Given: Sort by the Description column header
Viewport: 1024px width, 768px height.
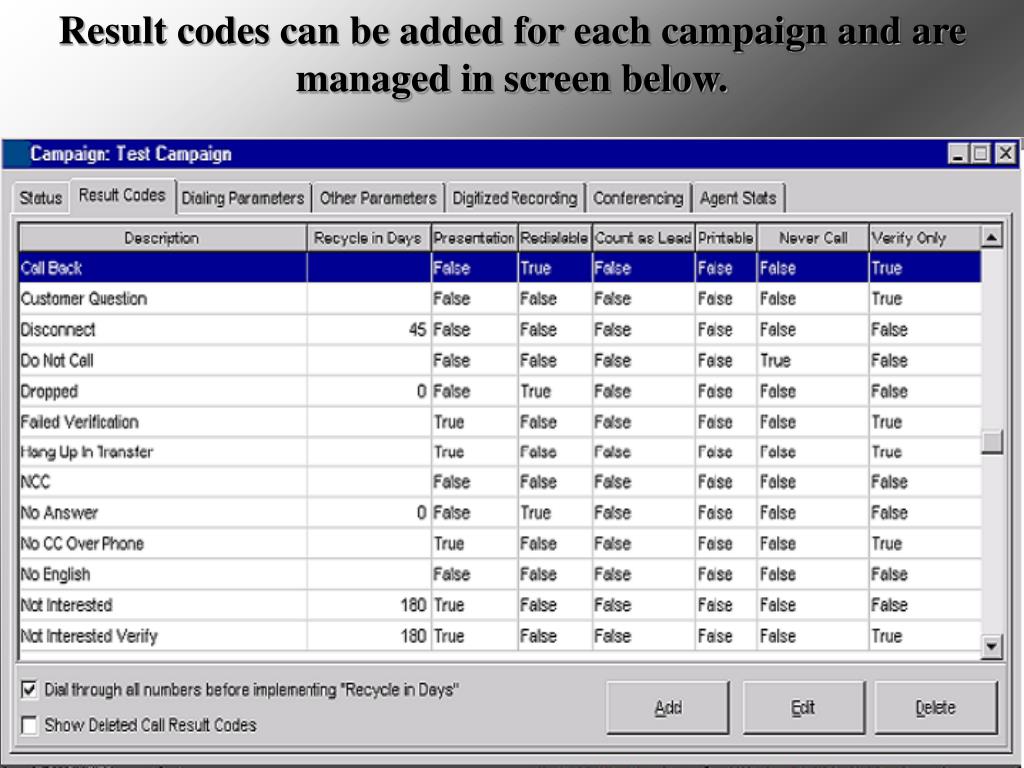Looking at the screenshot, I should [x=162, y=238].
